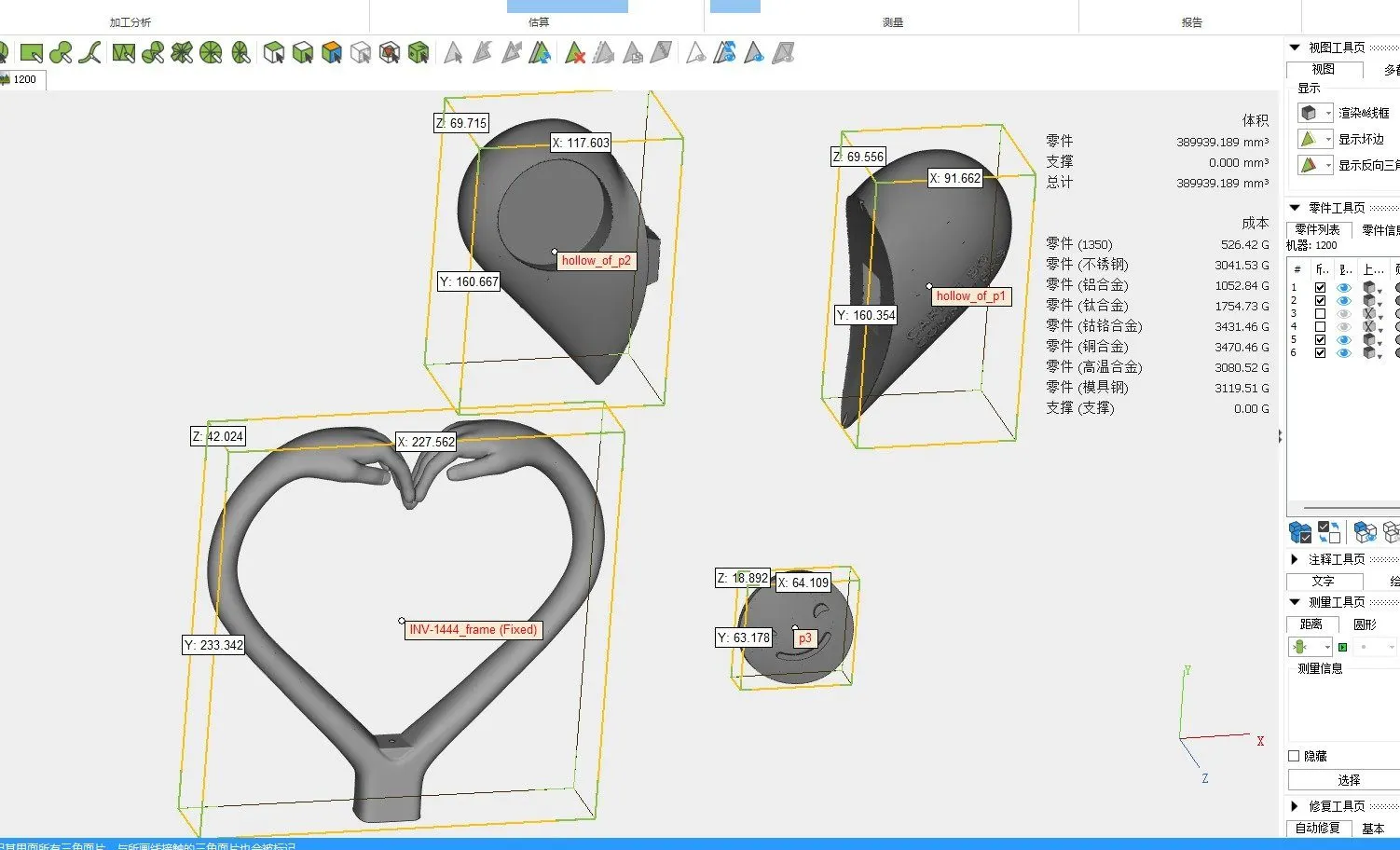
Task: Expand the 注释工具页 panel
Action: [1295, 559]
